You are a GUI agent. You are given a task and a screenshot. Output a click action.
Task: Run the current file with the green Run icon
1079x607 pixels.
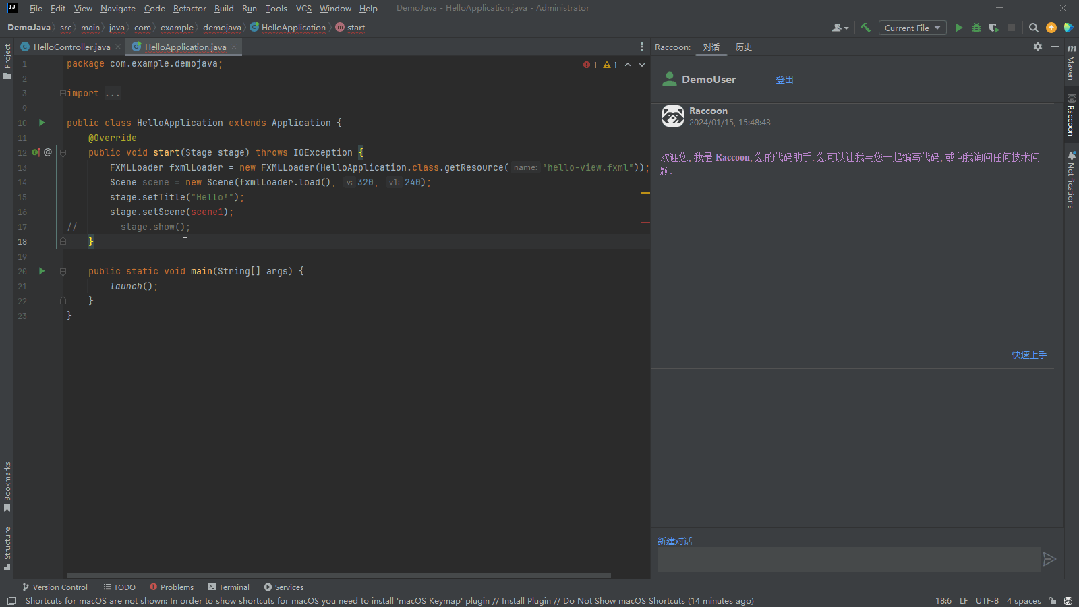click(x=958, y=28)
